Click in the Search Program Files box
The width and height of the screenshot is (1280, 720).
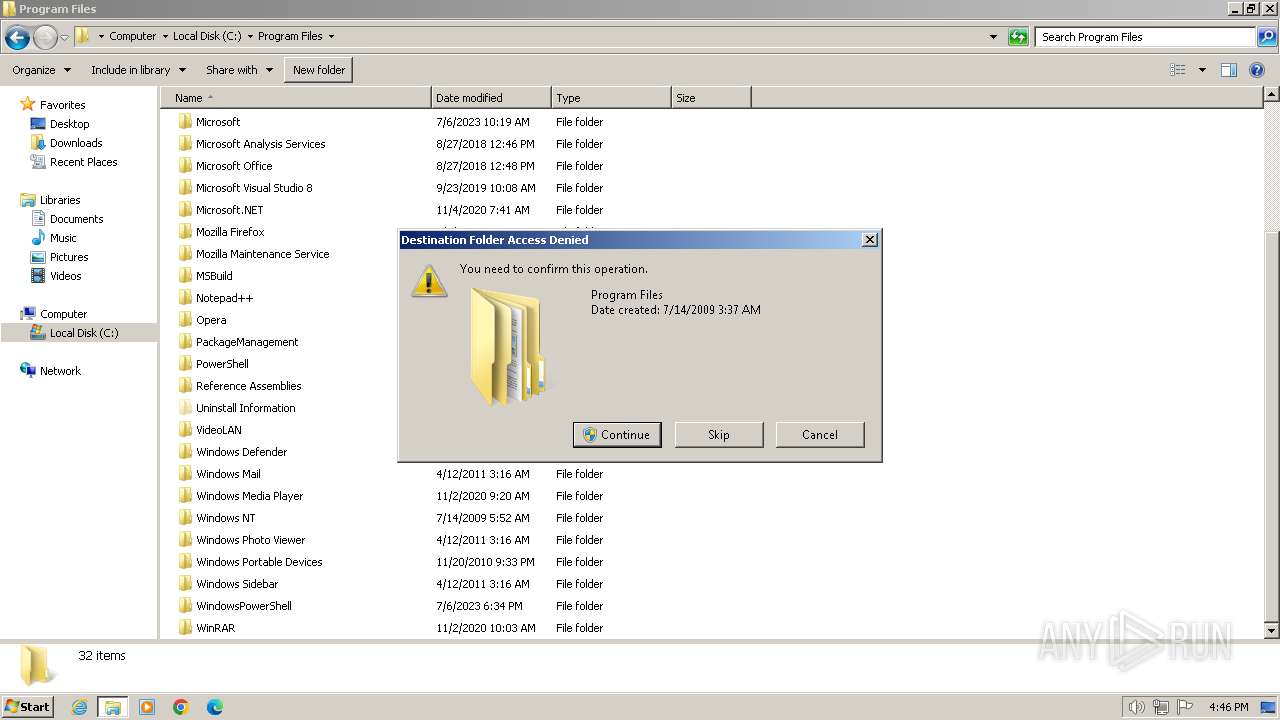[x=1145, y=37]
